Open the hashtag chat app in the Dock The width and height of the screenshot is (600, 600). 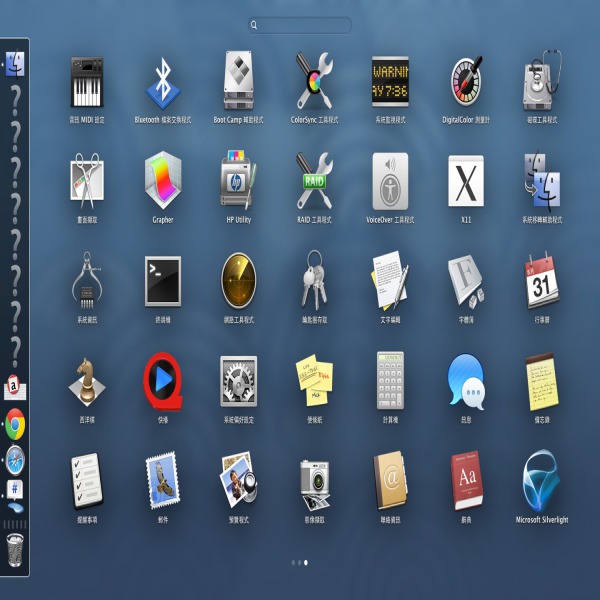pyautogui.click(x=15, y=496)
